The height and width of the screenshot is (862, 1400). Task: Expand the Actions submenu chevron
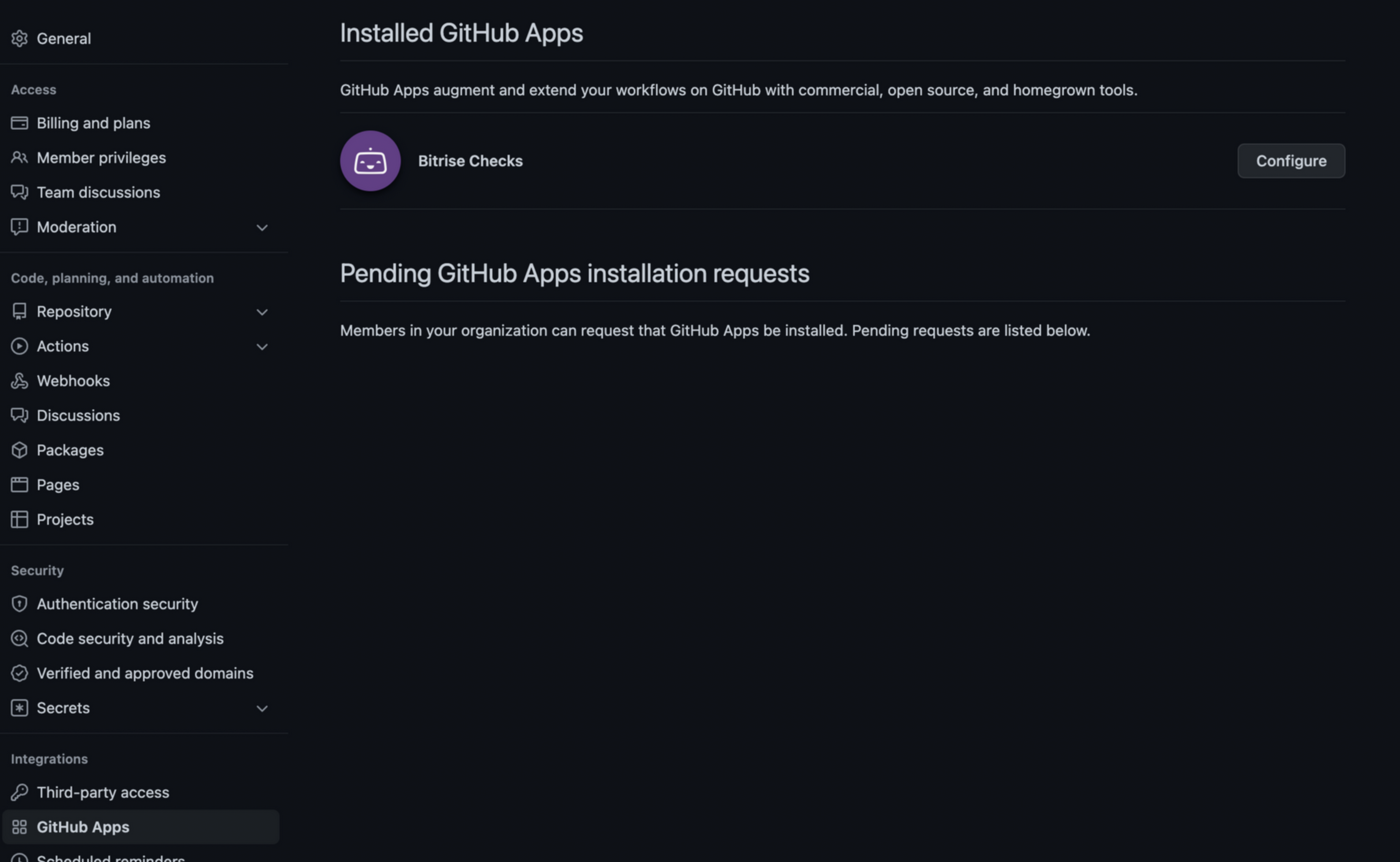[262, 346]
